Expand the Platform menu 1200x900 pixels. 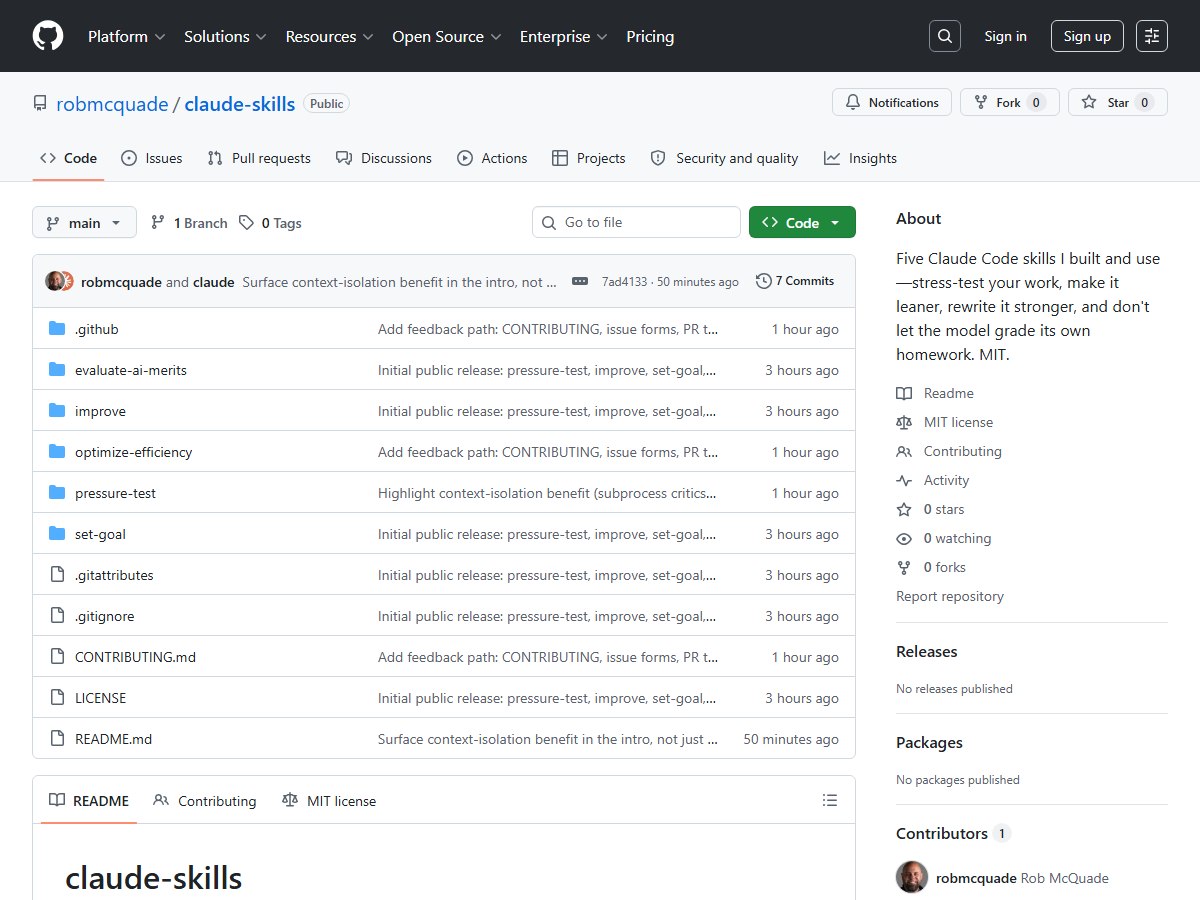(126, 36)
